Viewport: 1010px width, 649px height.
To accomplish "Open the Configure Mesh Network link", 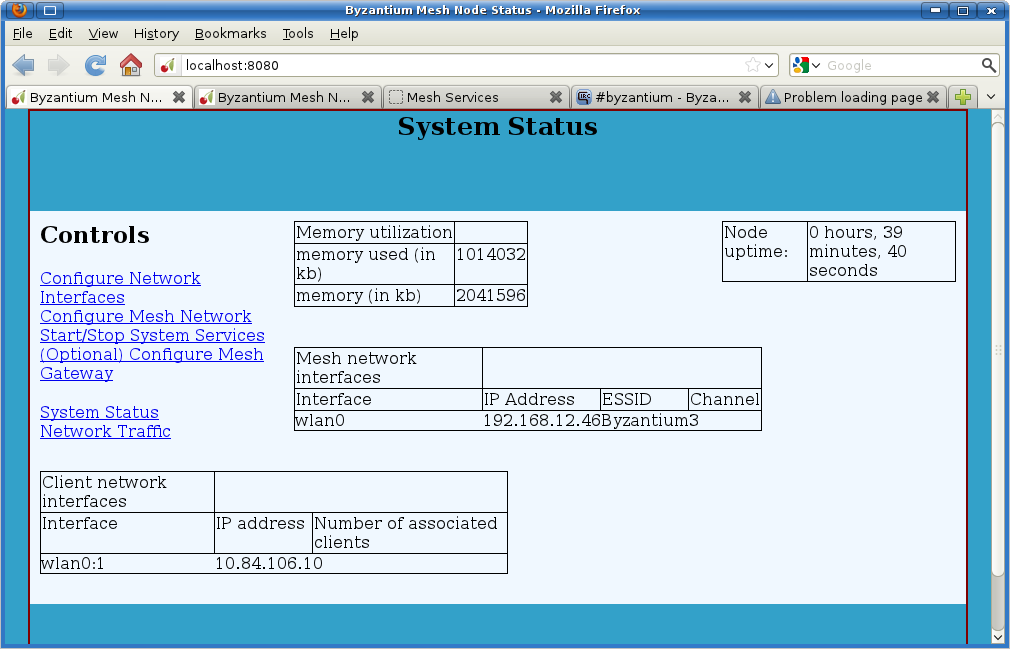I will 146,316.
